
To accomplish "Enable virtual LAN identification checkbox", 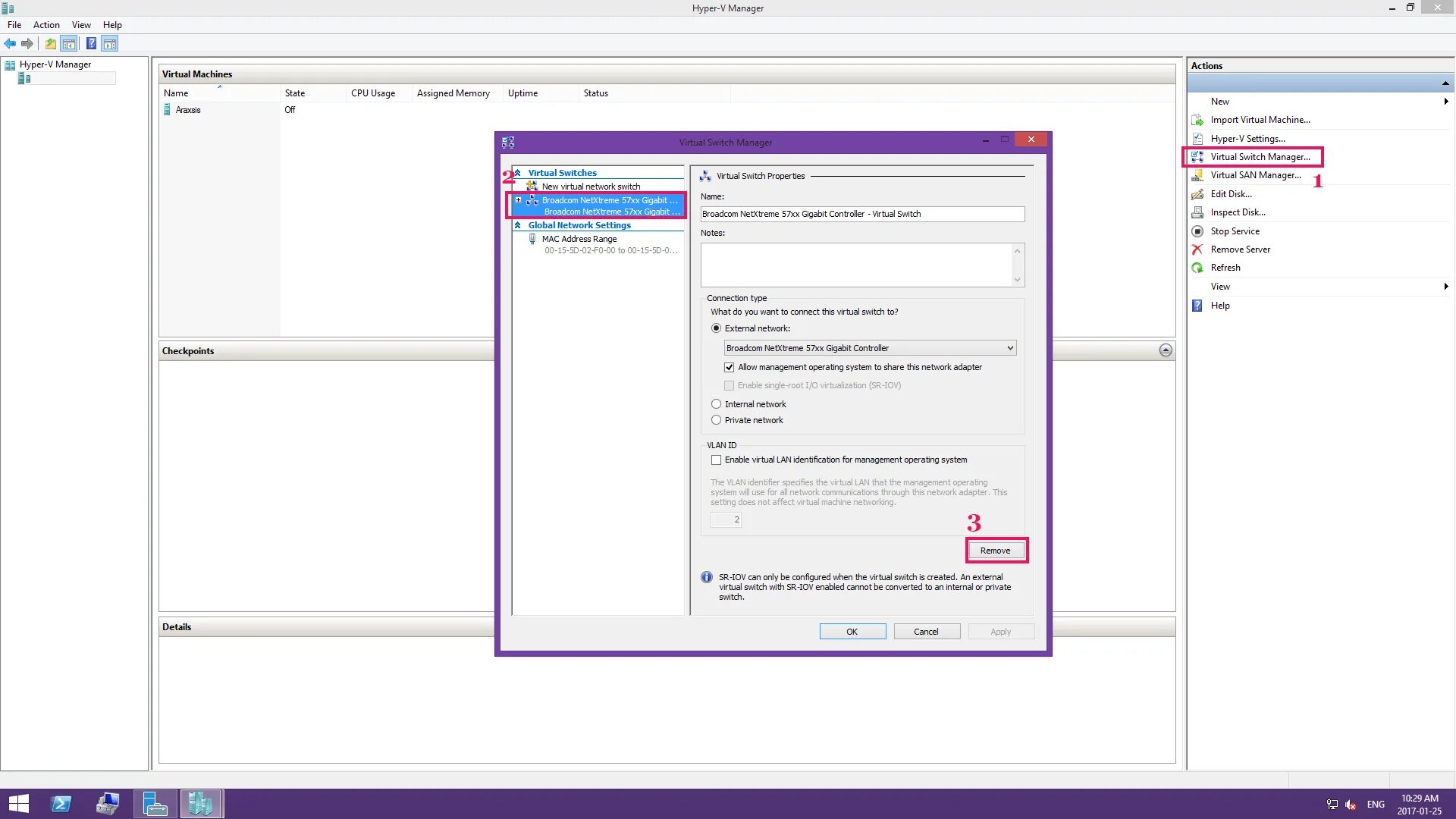I will [716, 460].
